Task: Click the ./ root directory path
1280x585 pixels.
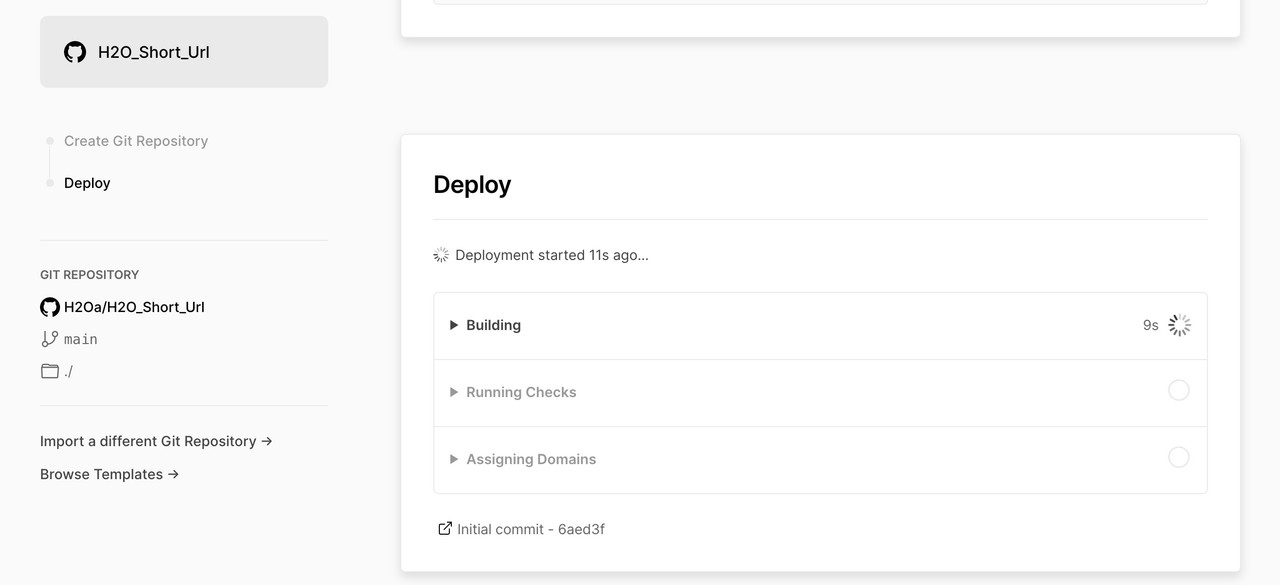Action: (x=68, y=371)
